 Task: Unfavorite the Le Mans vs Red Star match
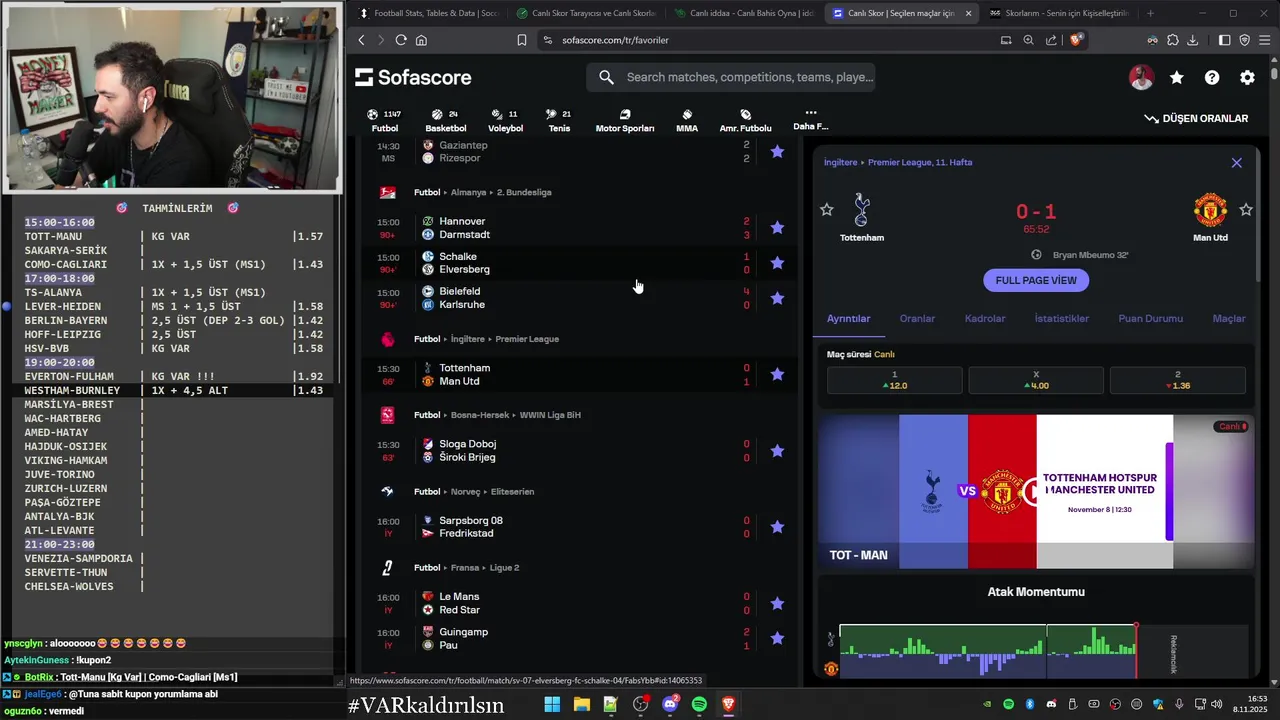[x=777, y=604]
